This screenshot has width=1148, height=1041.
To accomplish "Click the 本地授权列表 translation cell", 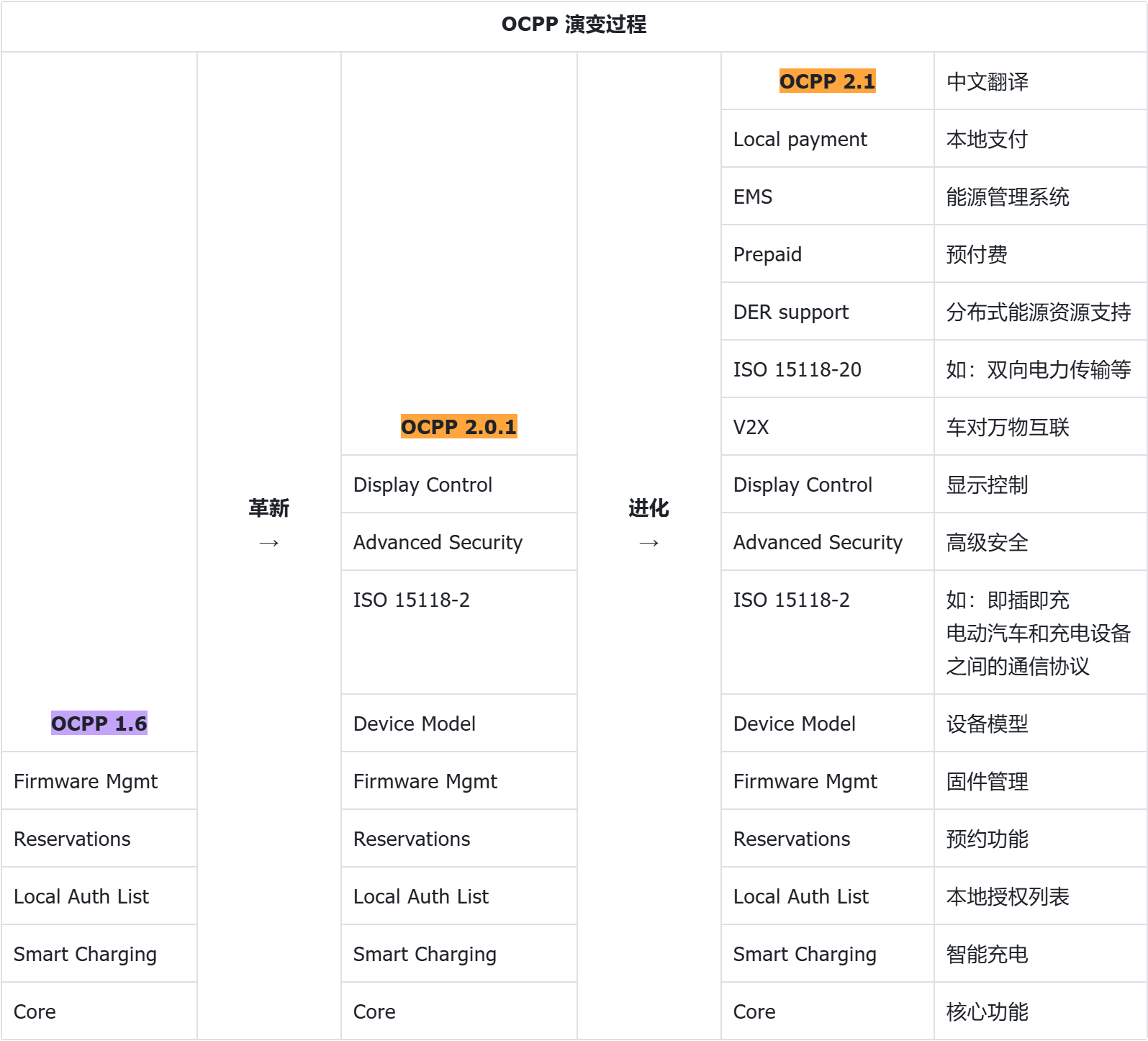I will 1008,896.
